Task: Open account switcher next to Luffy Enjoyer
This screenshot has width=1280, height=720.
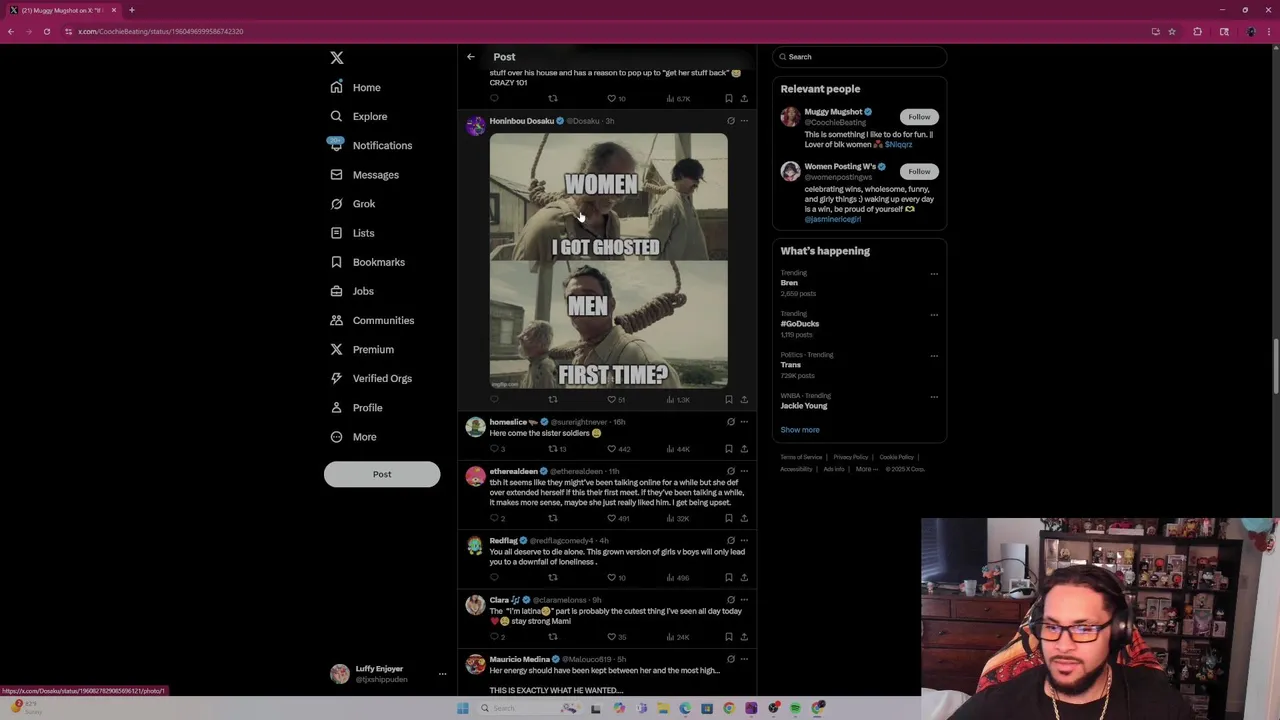Action: pyautogui.click(x=442, y=674)
